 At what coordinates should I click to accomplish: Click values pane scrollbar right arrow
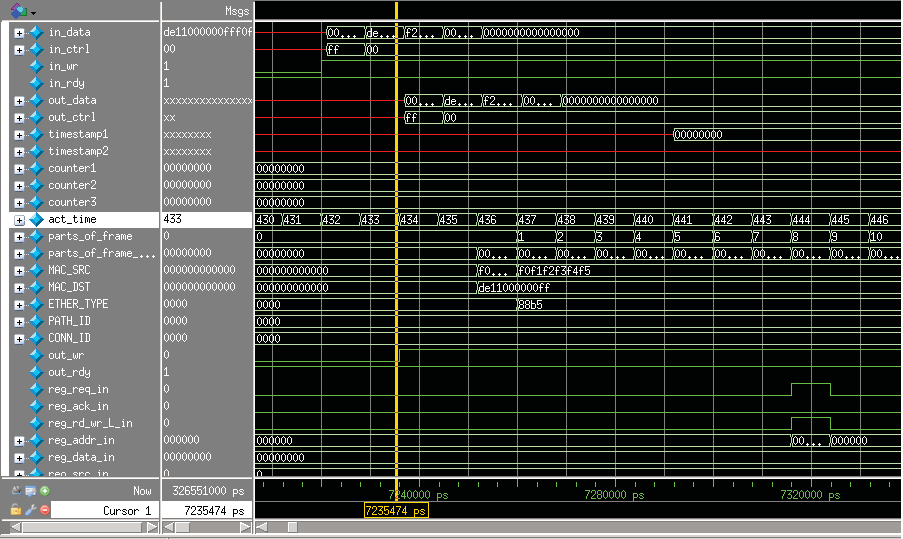click(245, 527)
